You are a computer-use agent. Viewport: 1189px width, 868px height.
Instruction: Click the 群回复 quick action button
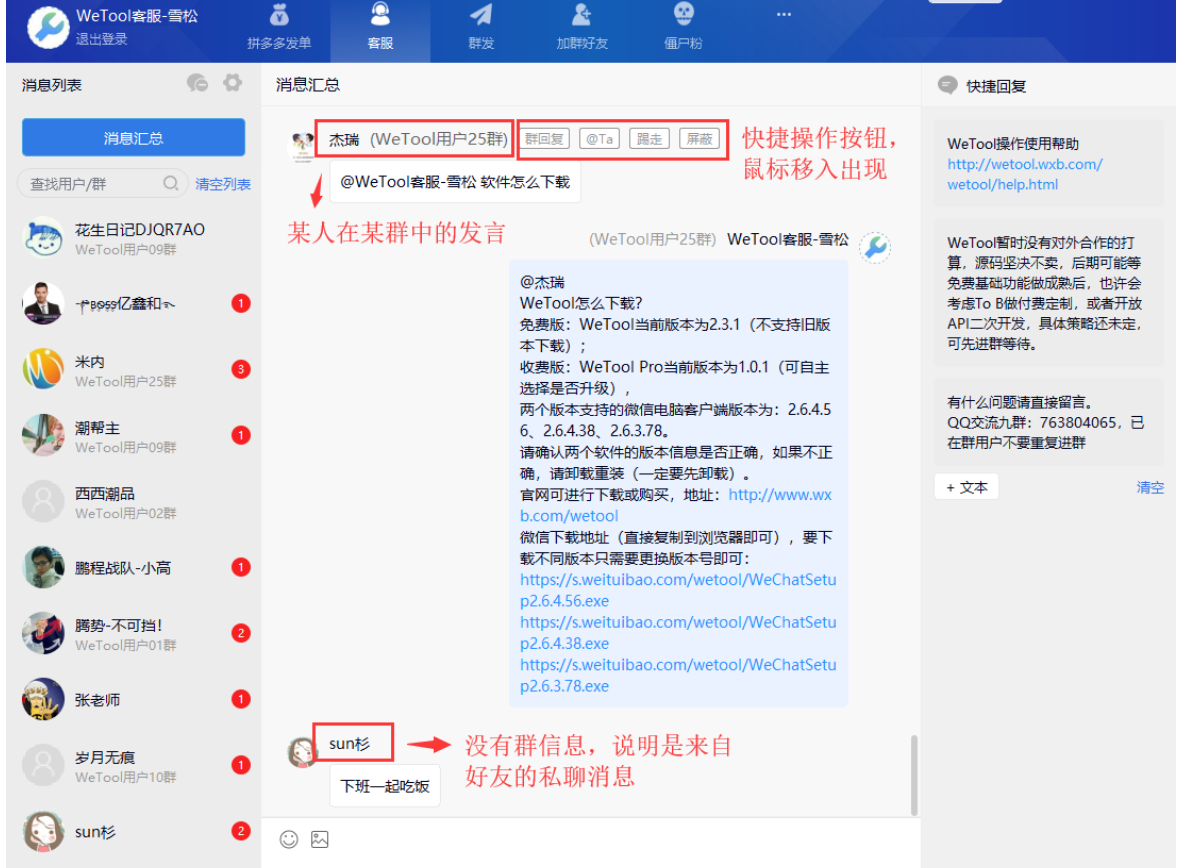(545, 139)
